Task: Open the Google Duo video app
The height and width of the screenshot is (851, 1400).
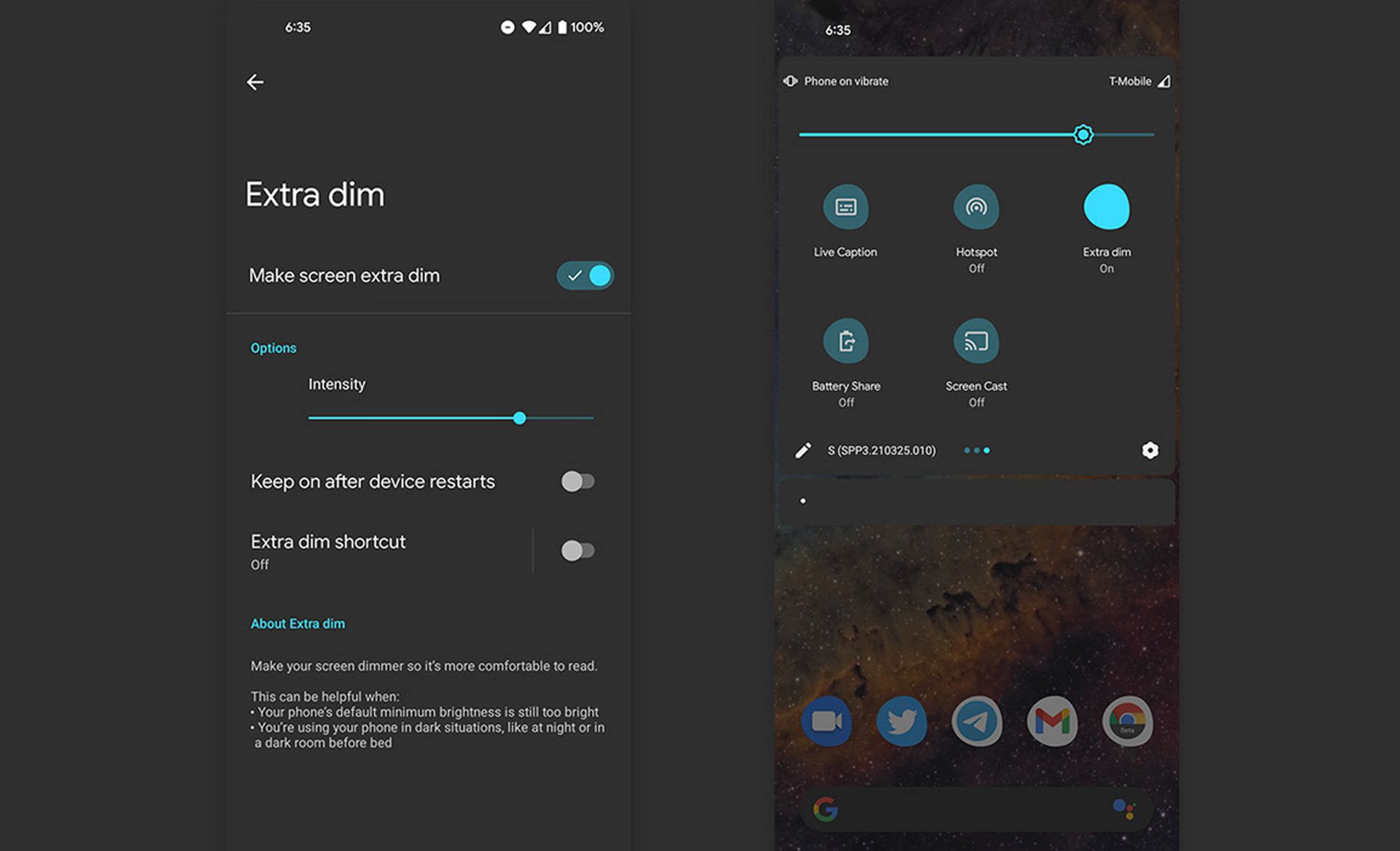Action: 826,721
